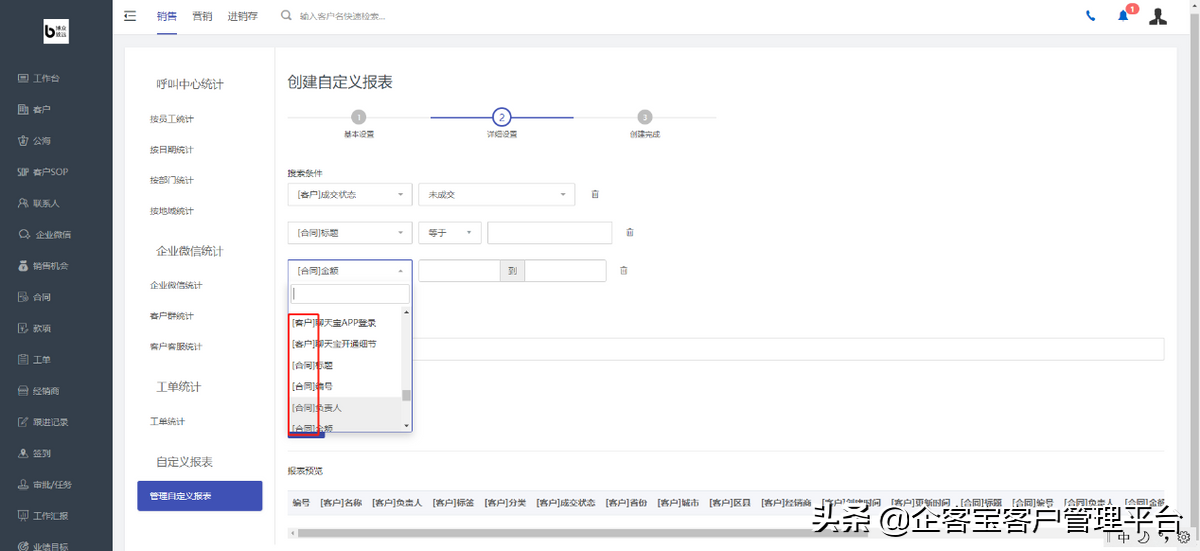Switch to the 进销存 top tab
This screenshot has width=1200, height=551.
coord(242,16)
